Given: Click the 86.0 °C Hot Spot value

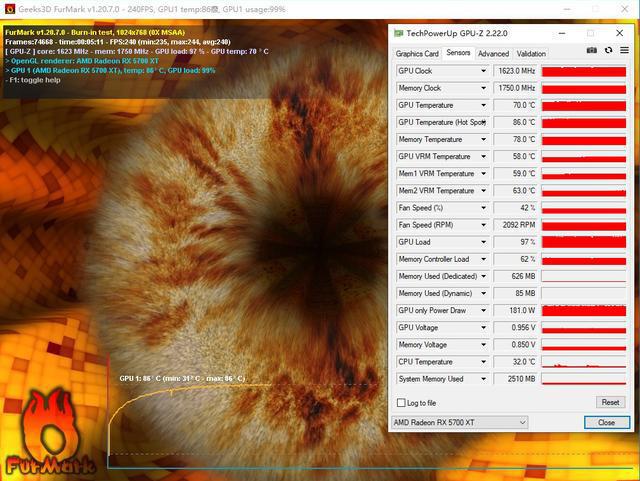Looking at the screenshot, I should [x=515, y=122].
